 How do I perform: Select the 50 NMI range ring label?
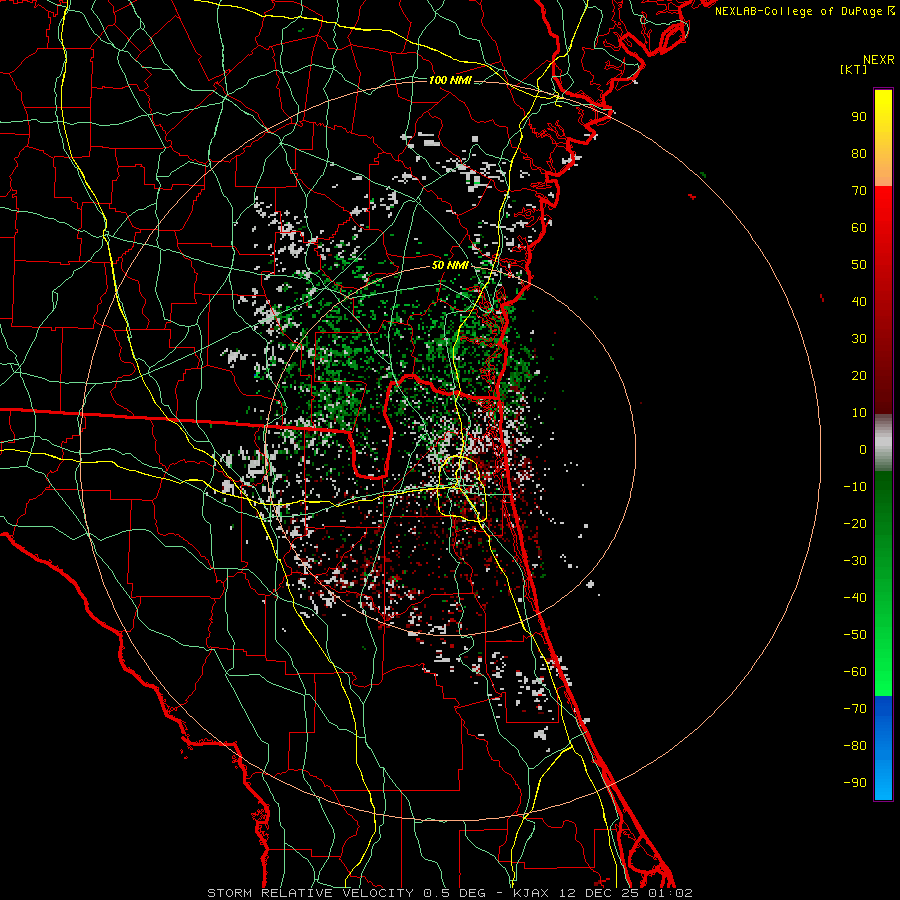pyautogui.click(x=450, y=265)
